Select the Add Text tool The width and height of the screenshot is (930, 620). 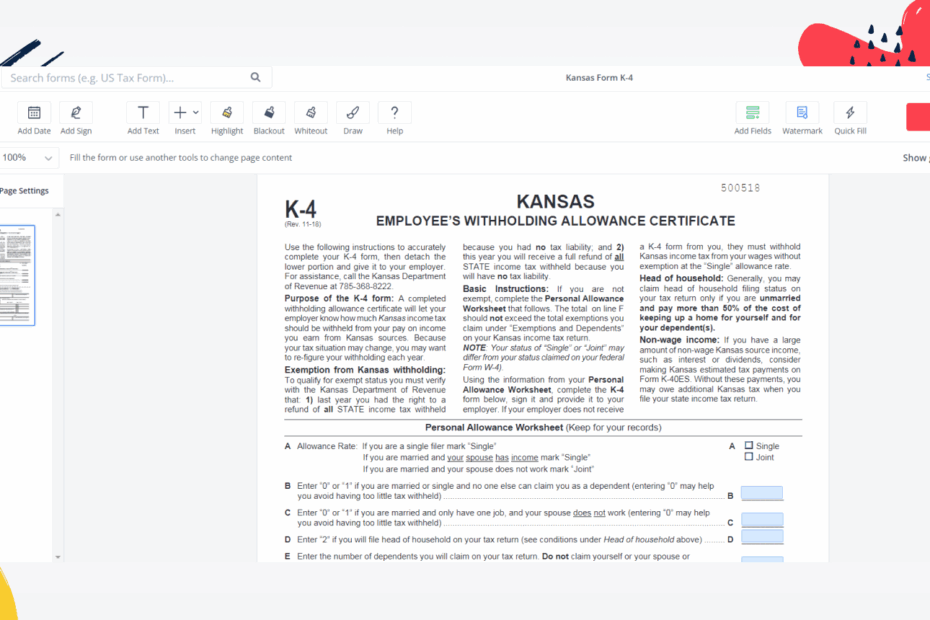coord(142,117)
